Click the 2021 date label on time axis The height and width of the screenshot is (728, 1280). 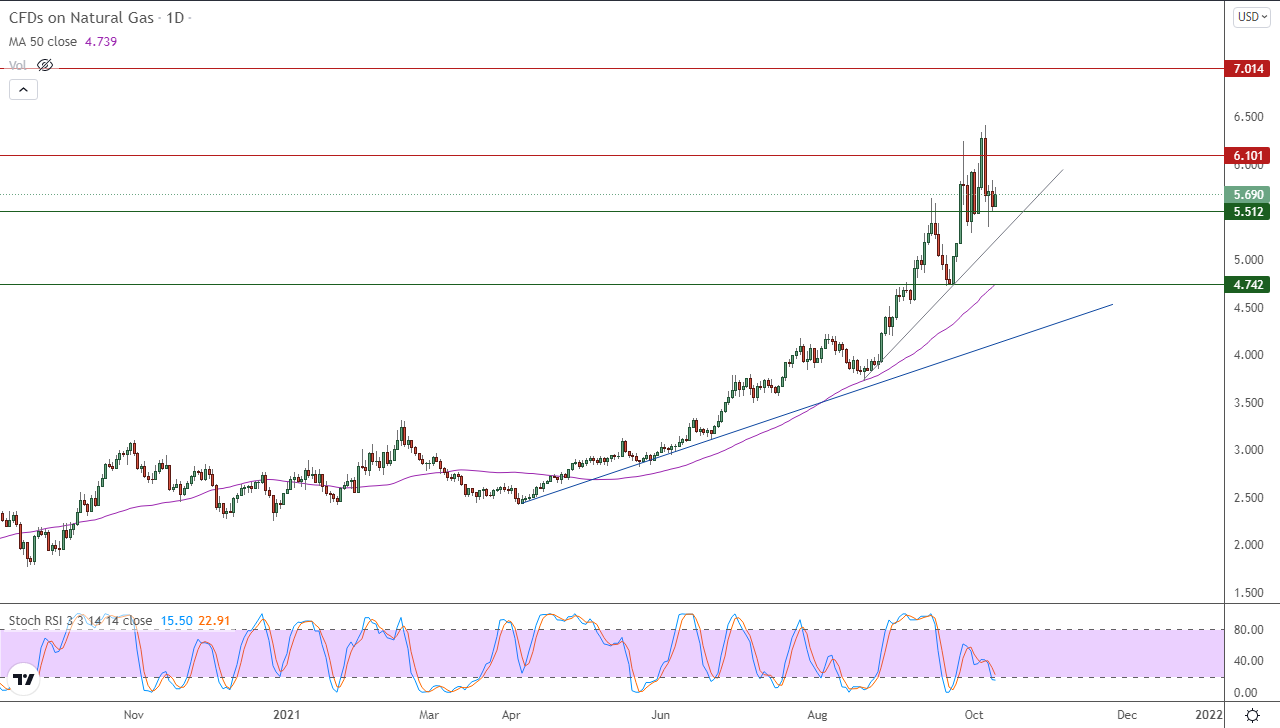pyautogui.click(x=287, y=715)
